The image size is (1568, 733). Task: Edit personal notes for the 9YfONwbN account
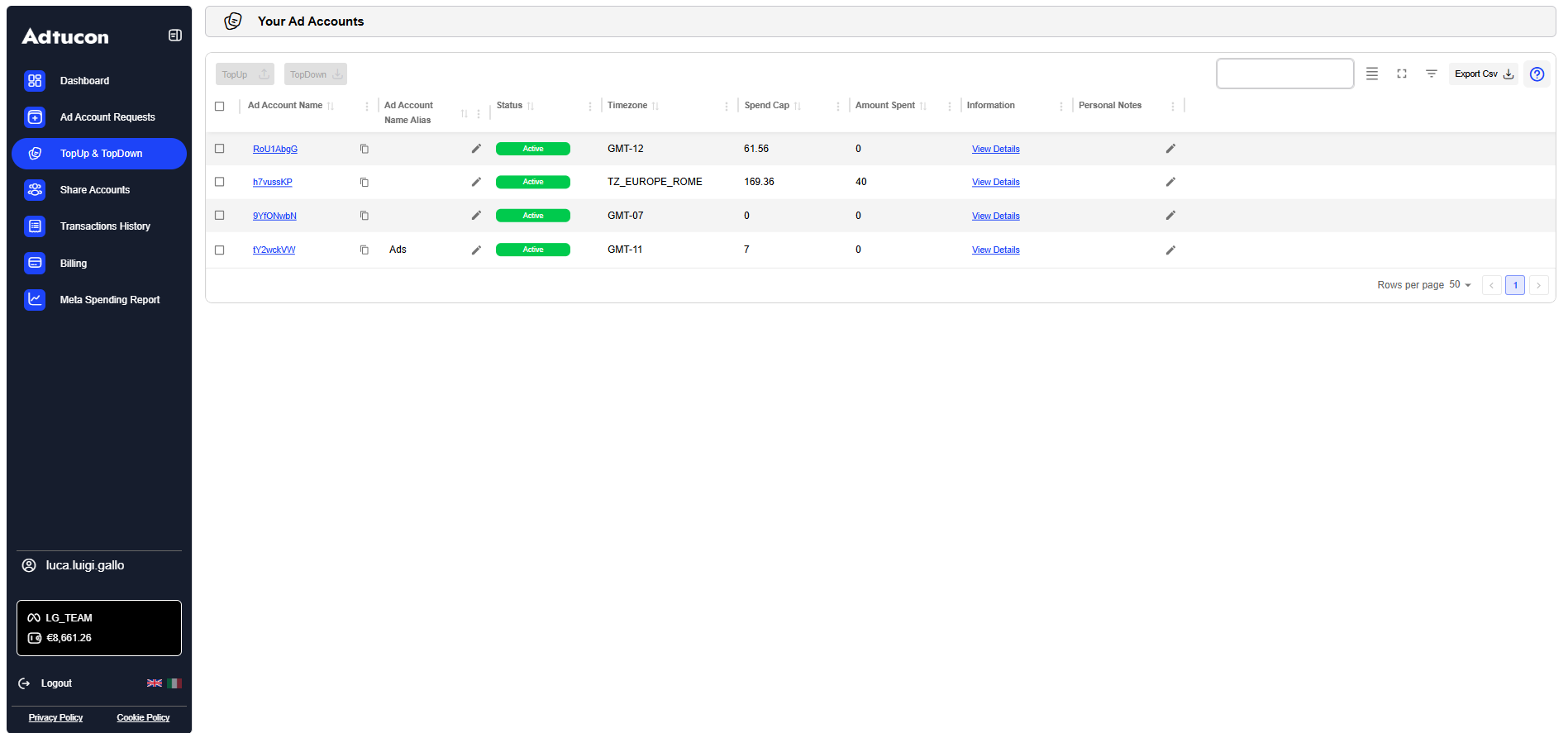coord(1170,216)
